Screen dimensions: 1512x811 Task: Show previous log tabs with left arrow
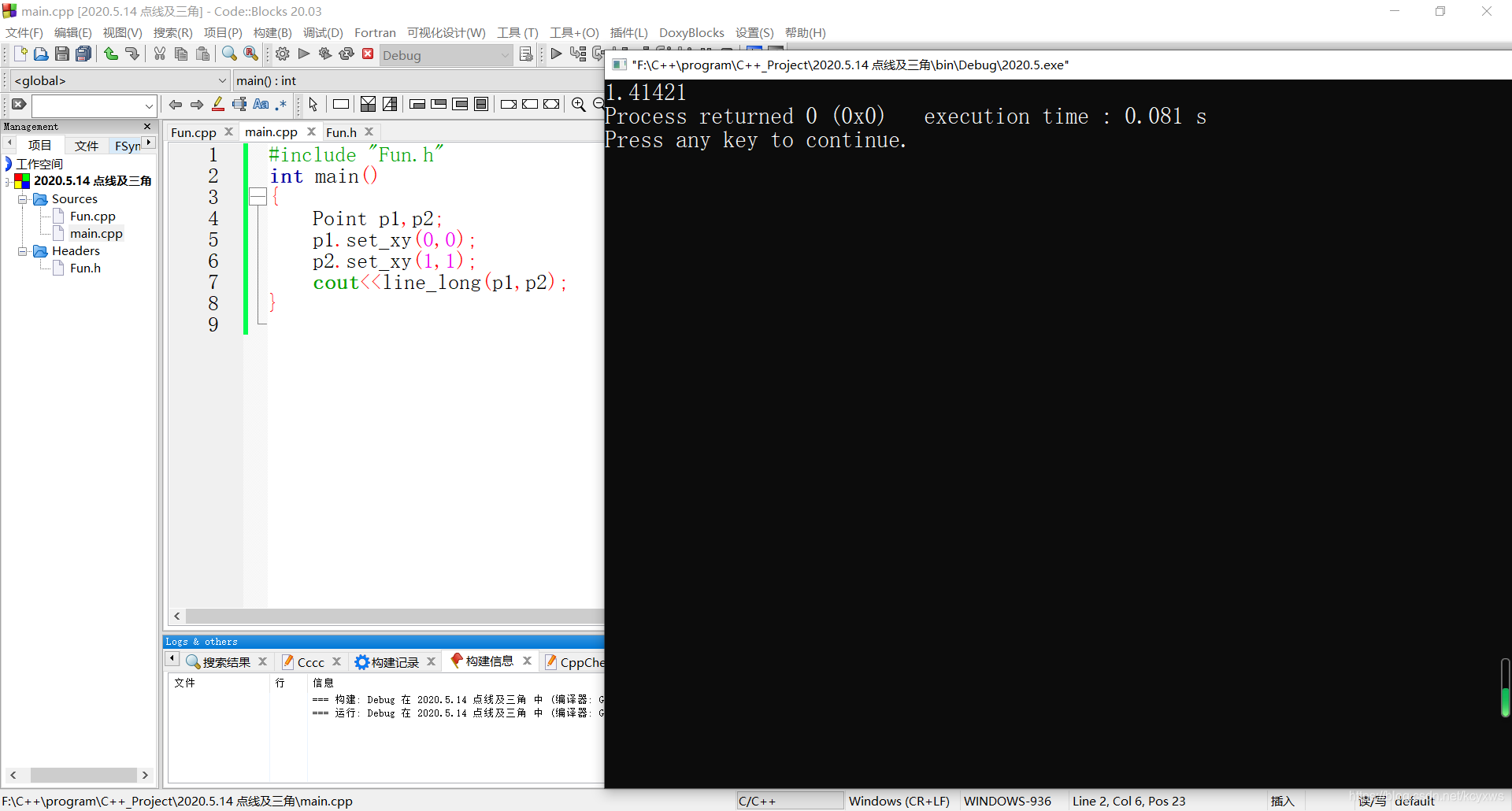(x=172, y=659)
